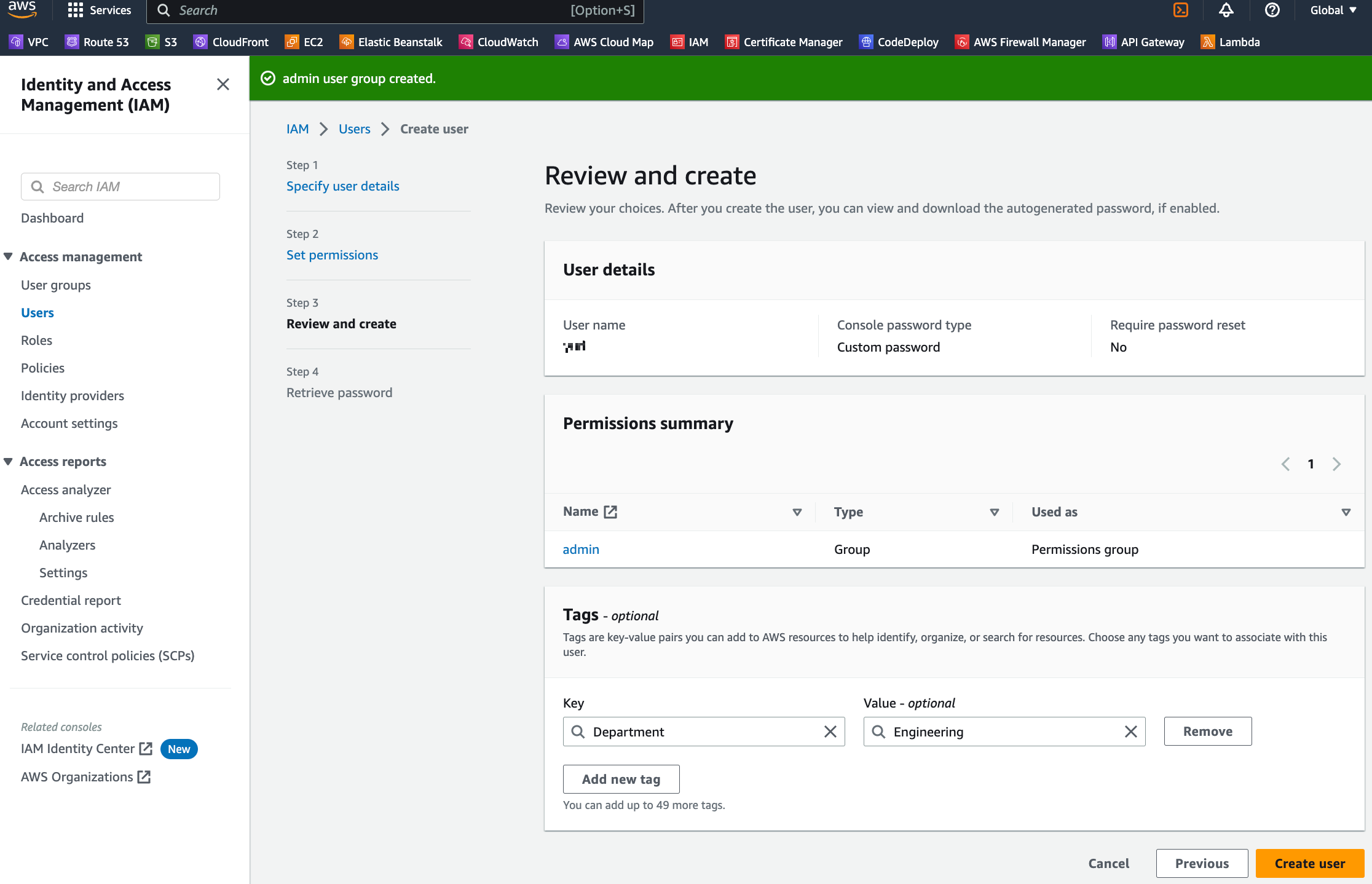Go to next permissions page arrow
This screenshot has width=1372, height=884.
coord(1336,464)
